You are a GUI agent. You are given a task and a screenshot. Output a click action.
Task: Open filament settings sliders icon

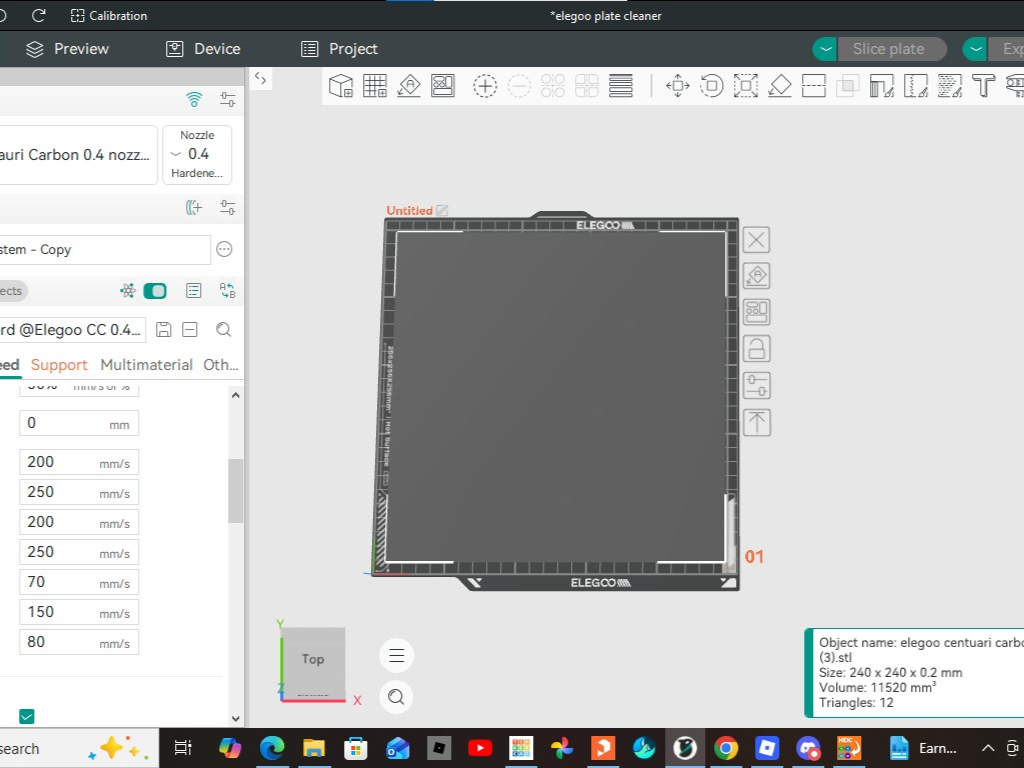pyautogui.click(x=227, y=208)
